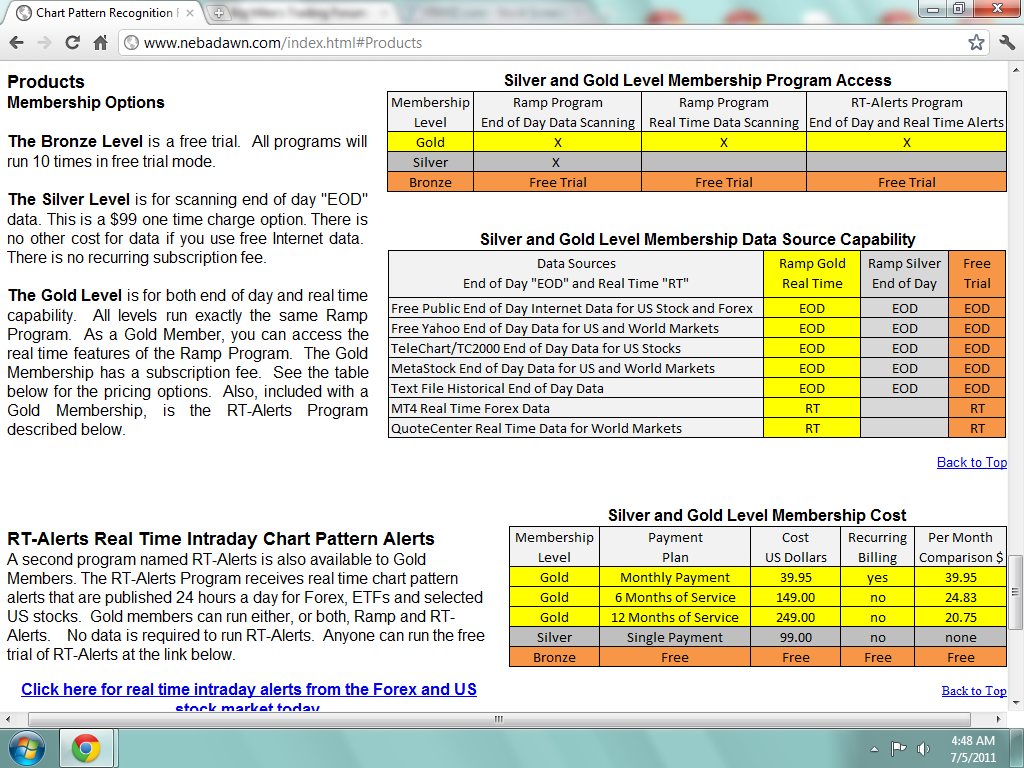This screenshot has width=1024, height=768.
Task: Close the Chart Pattern Recognition tab
Action: 190,12
